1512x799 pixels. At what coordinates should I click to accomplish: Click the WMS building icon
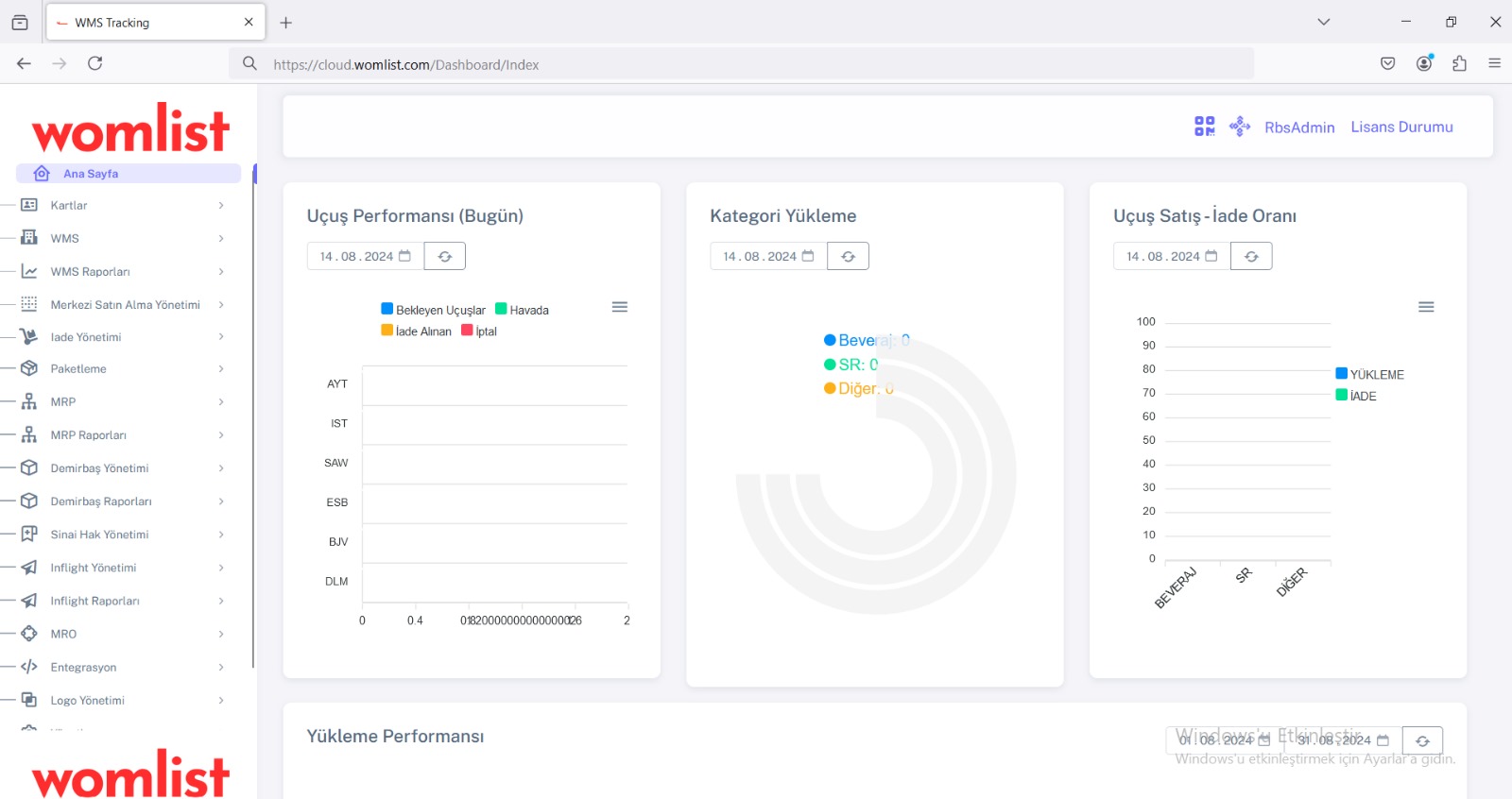pyautogui.click(x=29, y=238)
